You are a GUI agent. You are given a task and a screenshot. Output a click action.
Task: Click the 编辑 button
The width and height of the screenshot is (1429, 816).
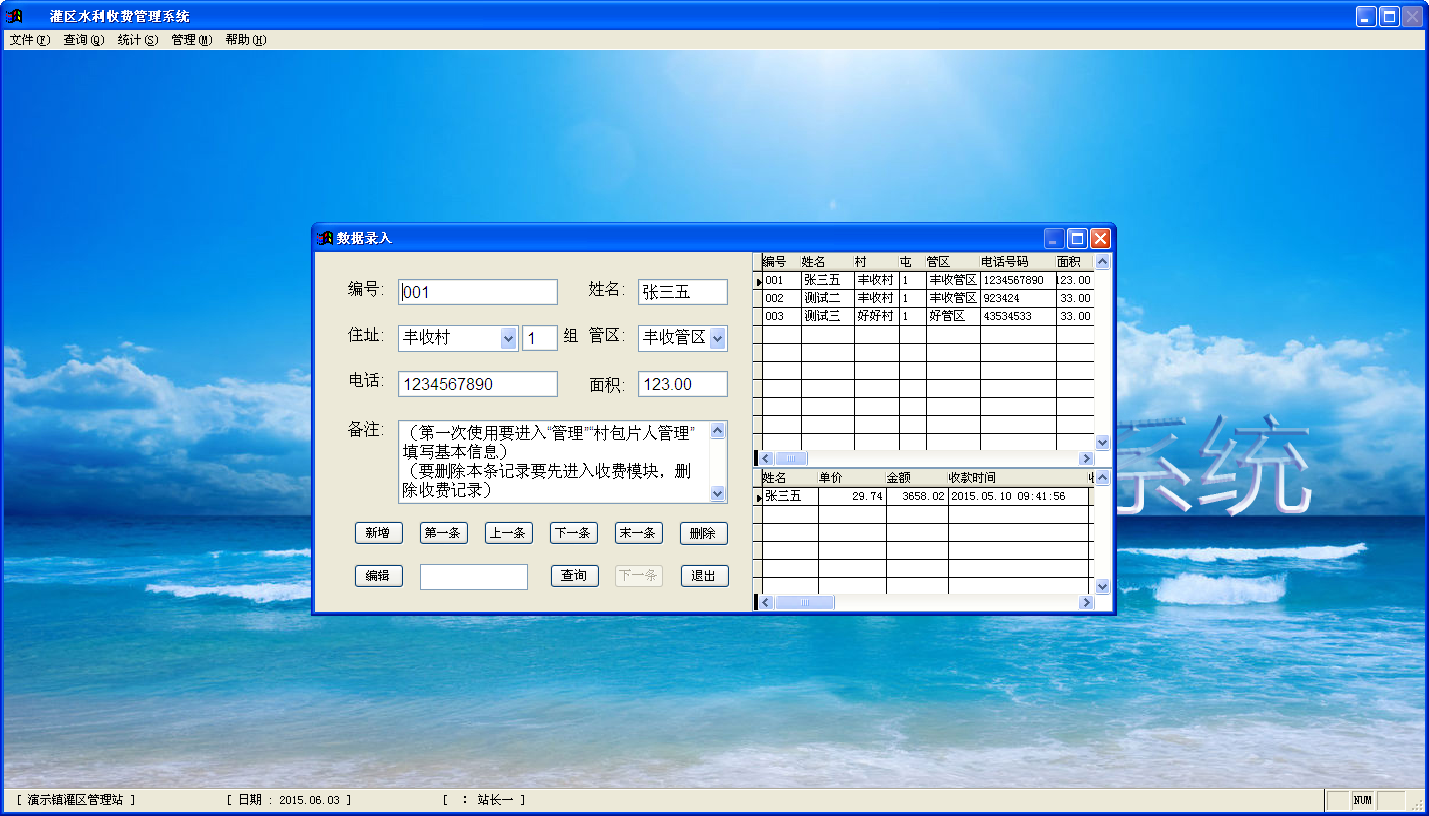(x=378, y=576)
